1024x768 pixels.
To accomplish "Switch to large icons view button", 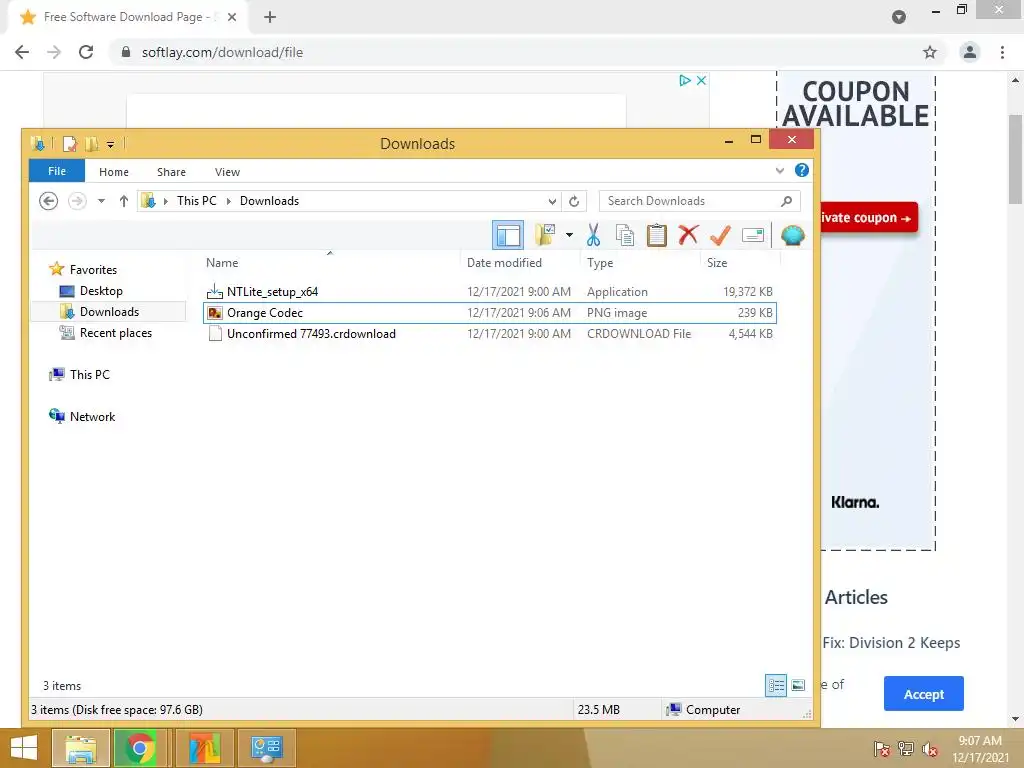I will point(798,685).
